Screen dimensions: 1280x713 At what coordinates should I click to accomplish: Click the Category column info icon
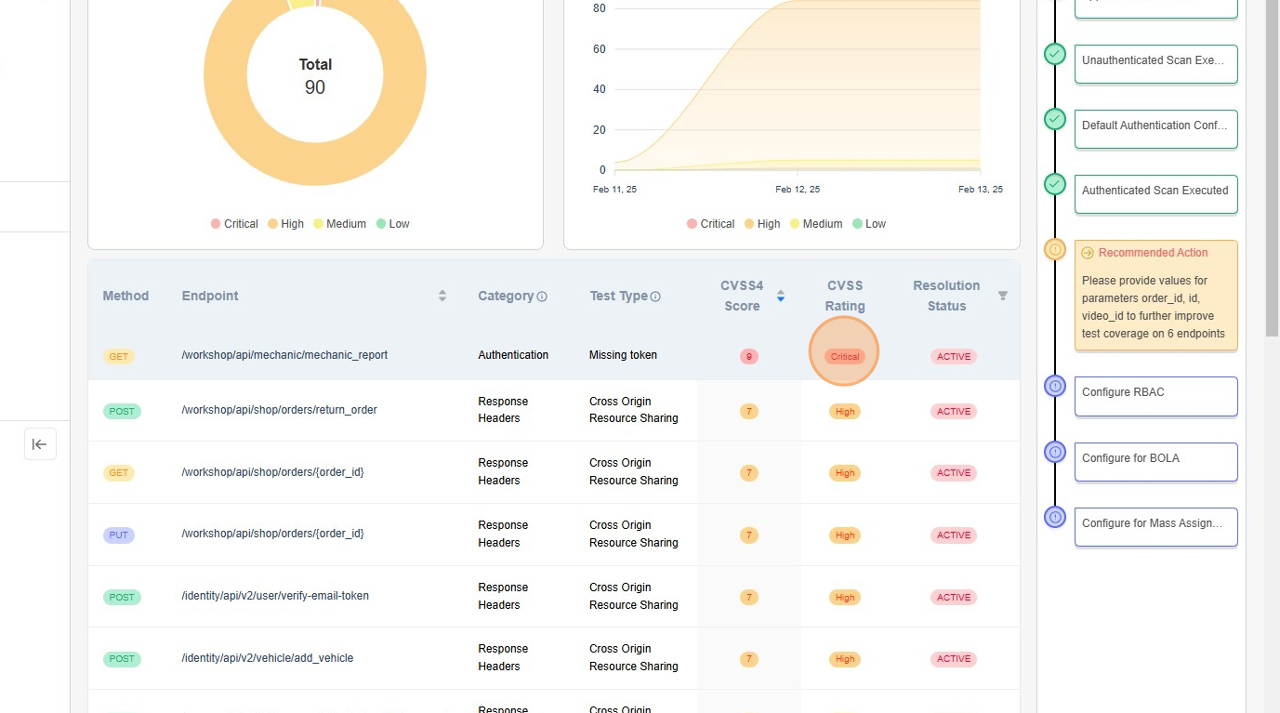[x=542, y=297]
